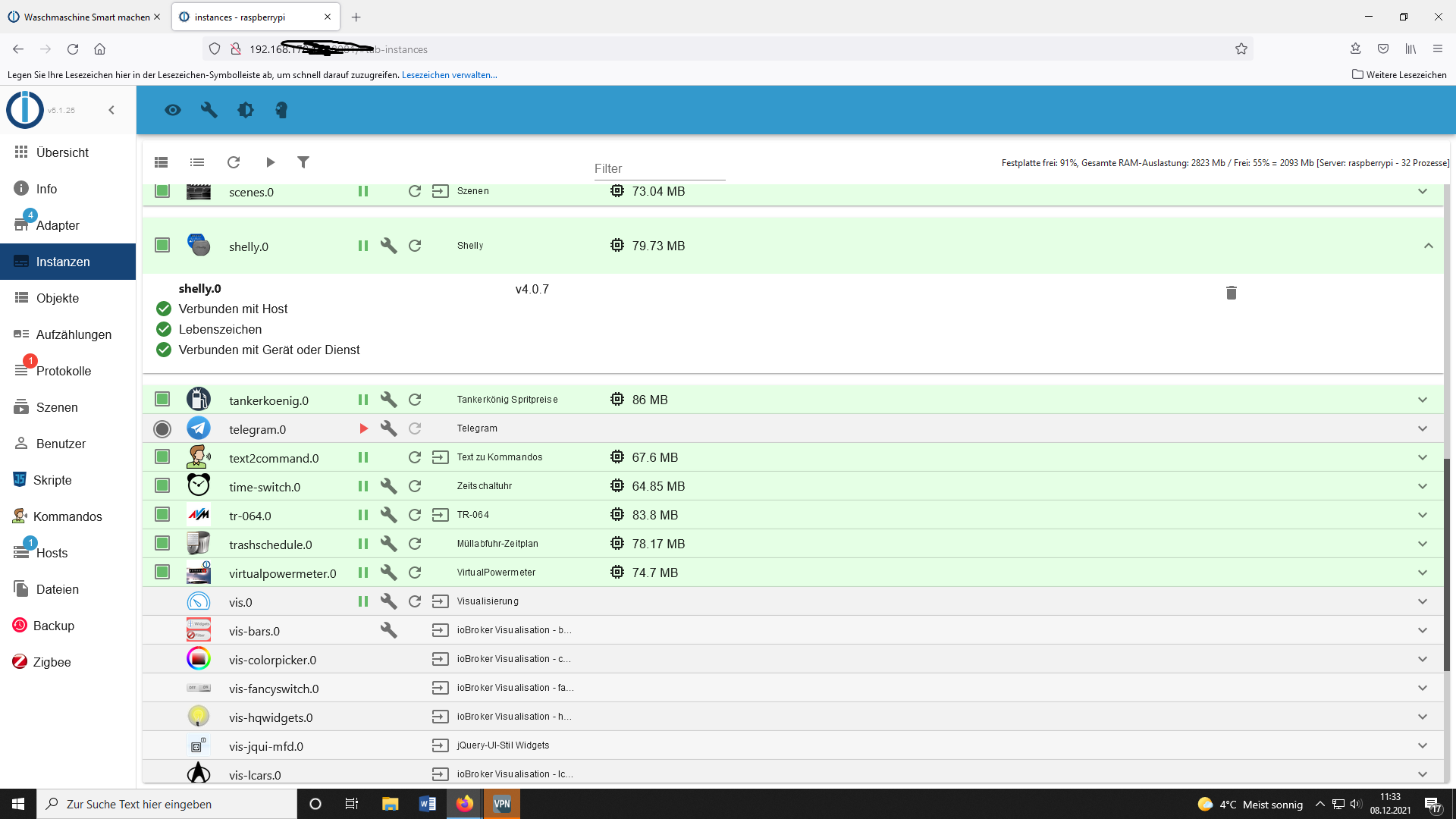Open system settings wrench in header

[x=209, y=110]
